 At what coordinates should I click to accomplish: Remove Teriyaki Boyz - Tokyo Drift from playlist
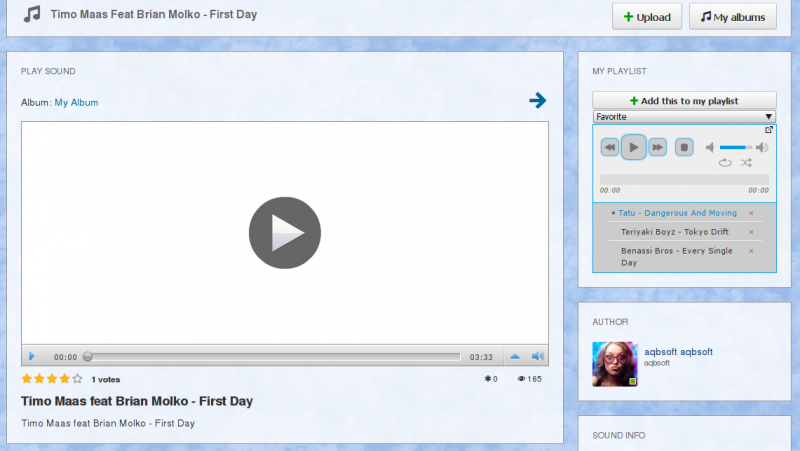pos(751,232)
